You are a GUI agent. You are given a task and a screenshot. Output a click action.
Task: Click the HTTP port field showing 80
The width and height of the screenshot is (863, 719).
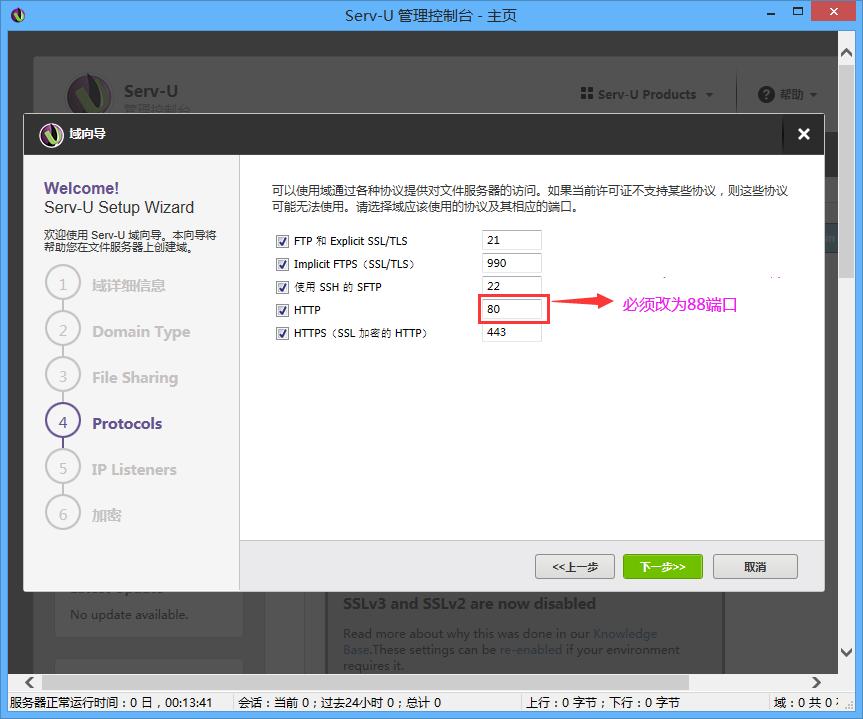tap(512, 309)
